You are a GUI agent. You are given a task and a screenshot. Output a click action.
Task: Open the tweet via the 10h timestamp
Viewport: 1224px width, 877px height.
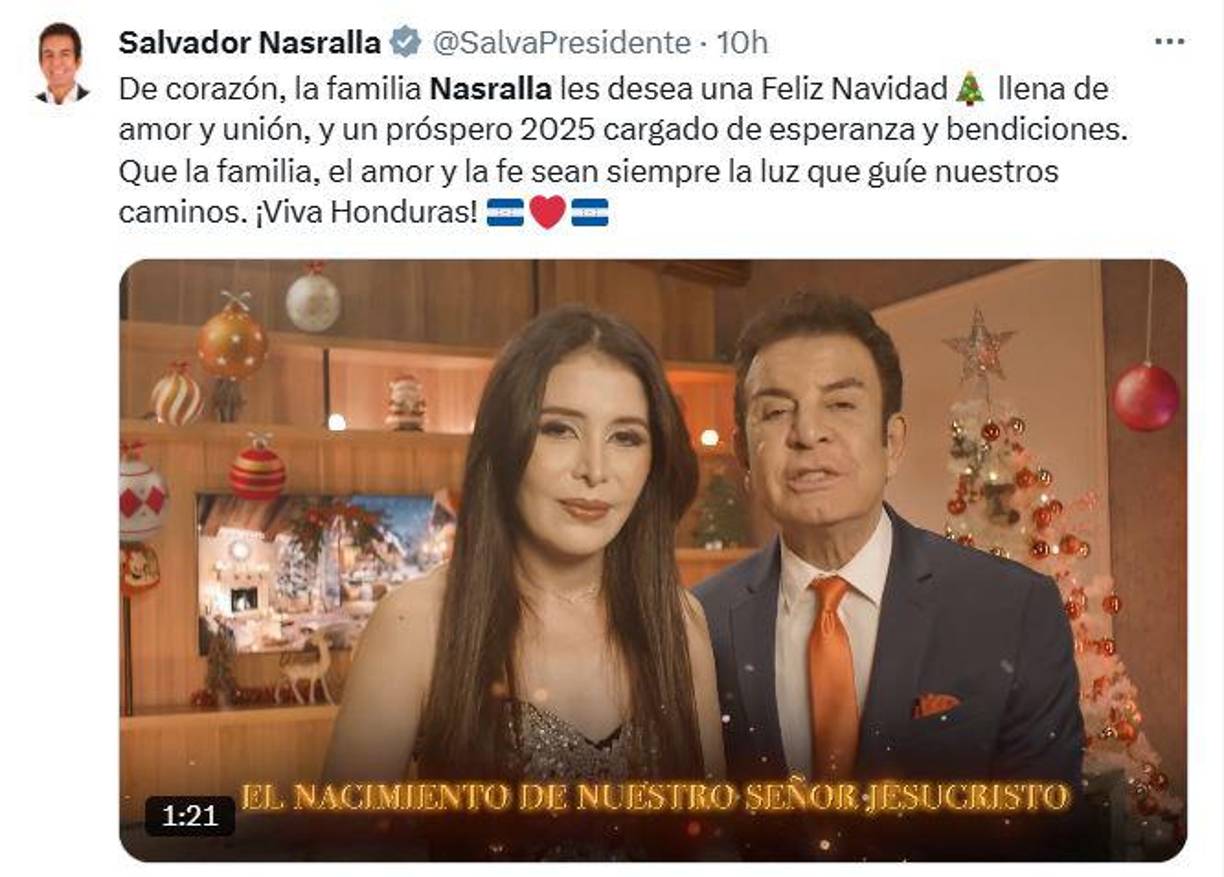(x=741, y=42)
